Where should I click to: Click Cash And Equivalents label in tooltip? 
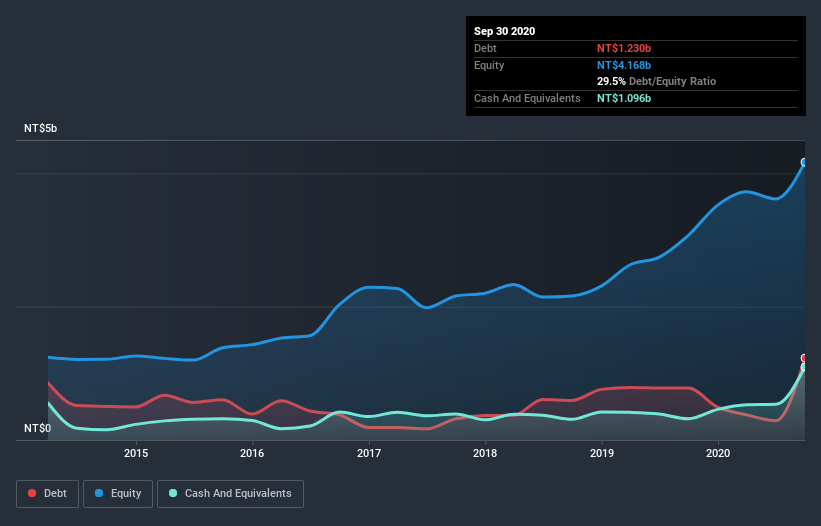(x=527, y=98)
